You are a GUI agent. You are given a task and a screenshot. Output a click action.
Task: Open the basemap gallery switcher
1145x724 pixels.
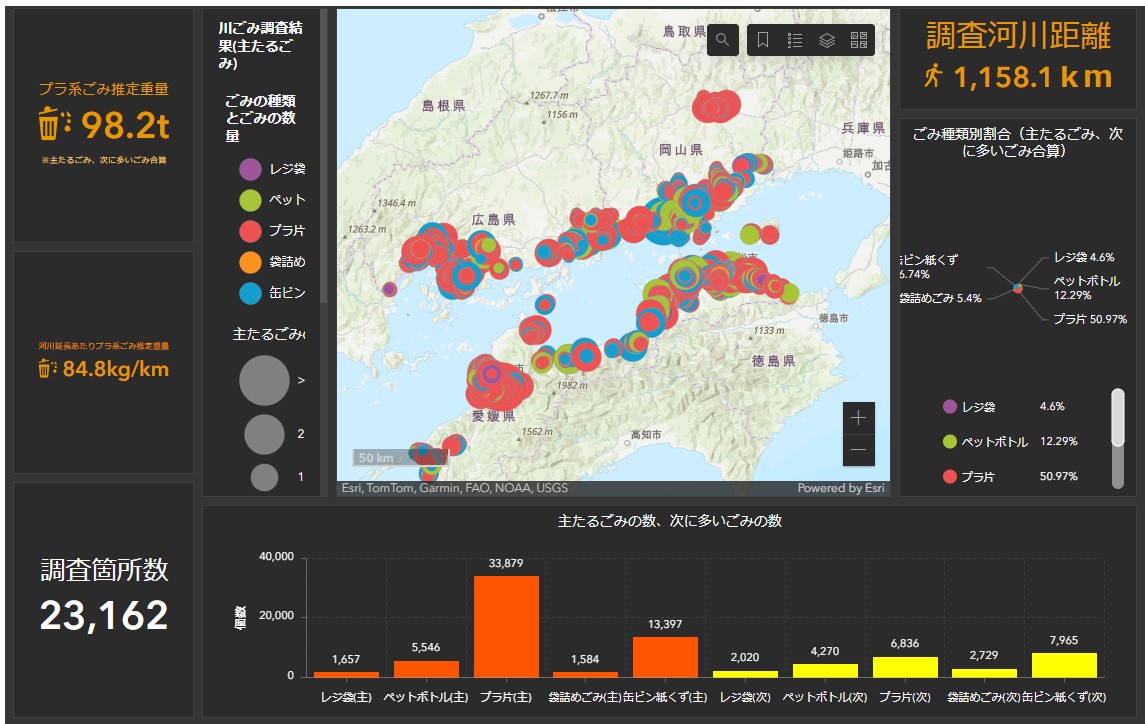pos(858,40)
